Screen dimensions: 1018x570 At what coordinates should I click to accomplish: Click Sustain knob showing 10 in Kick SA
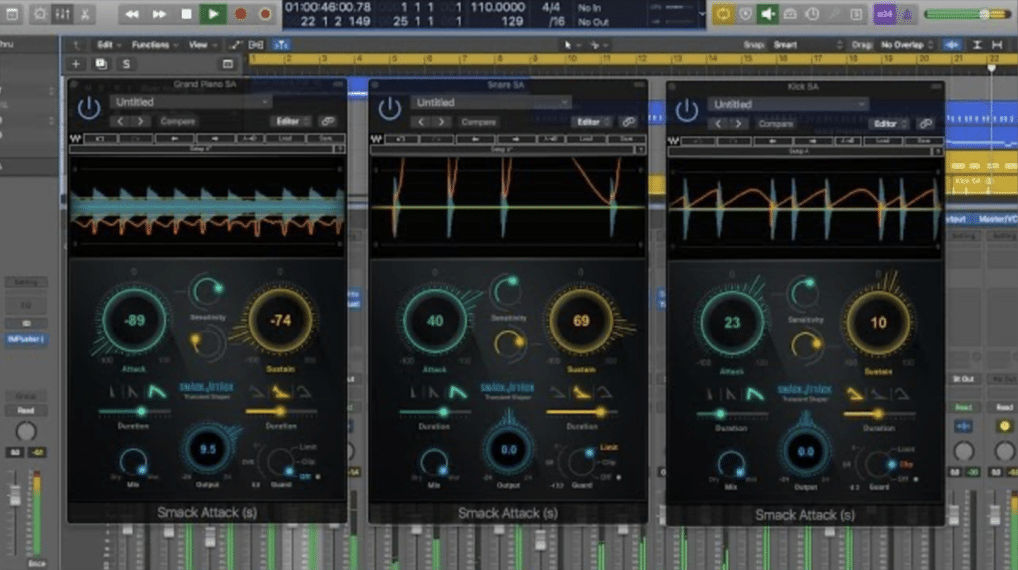pyautogui.click(x=878, y=323)
